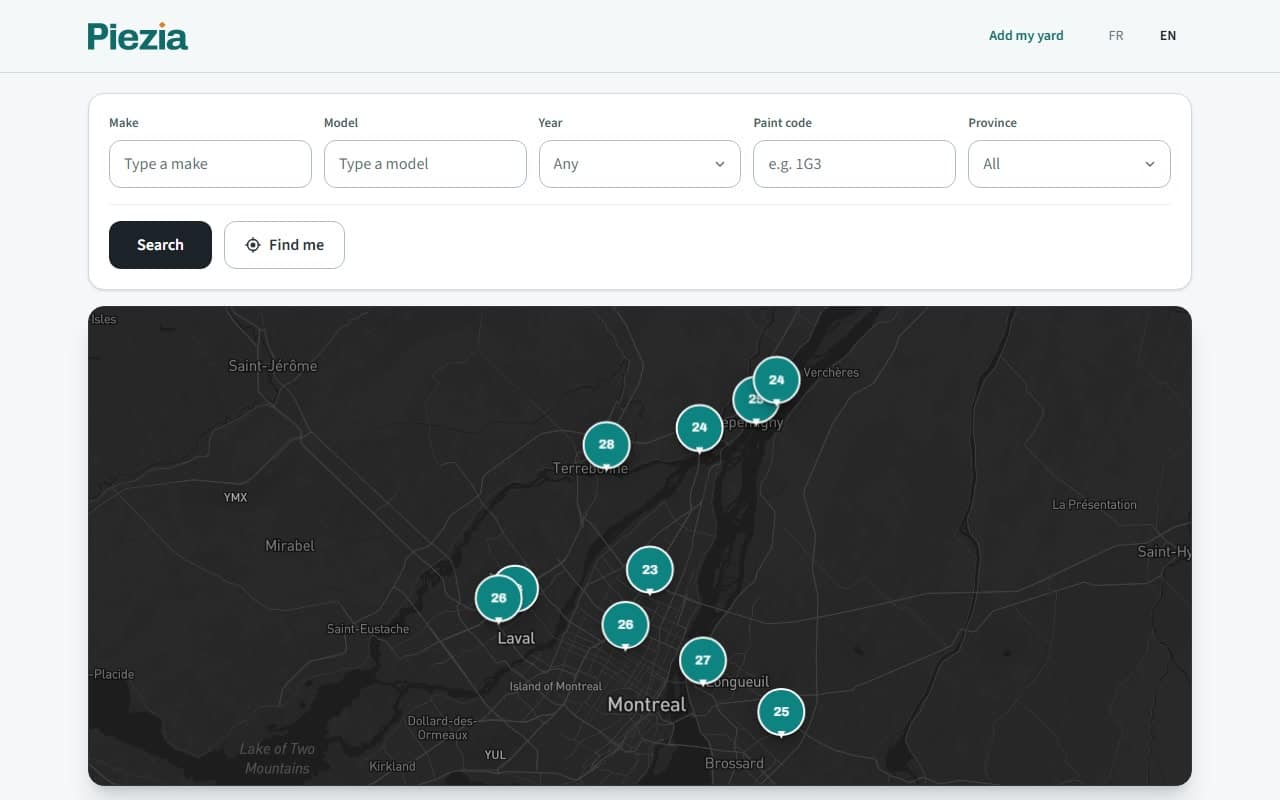Open the Add my yard link
The width and height of the screenshot is (1280, 800).
[1026, 36]
